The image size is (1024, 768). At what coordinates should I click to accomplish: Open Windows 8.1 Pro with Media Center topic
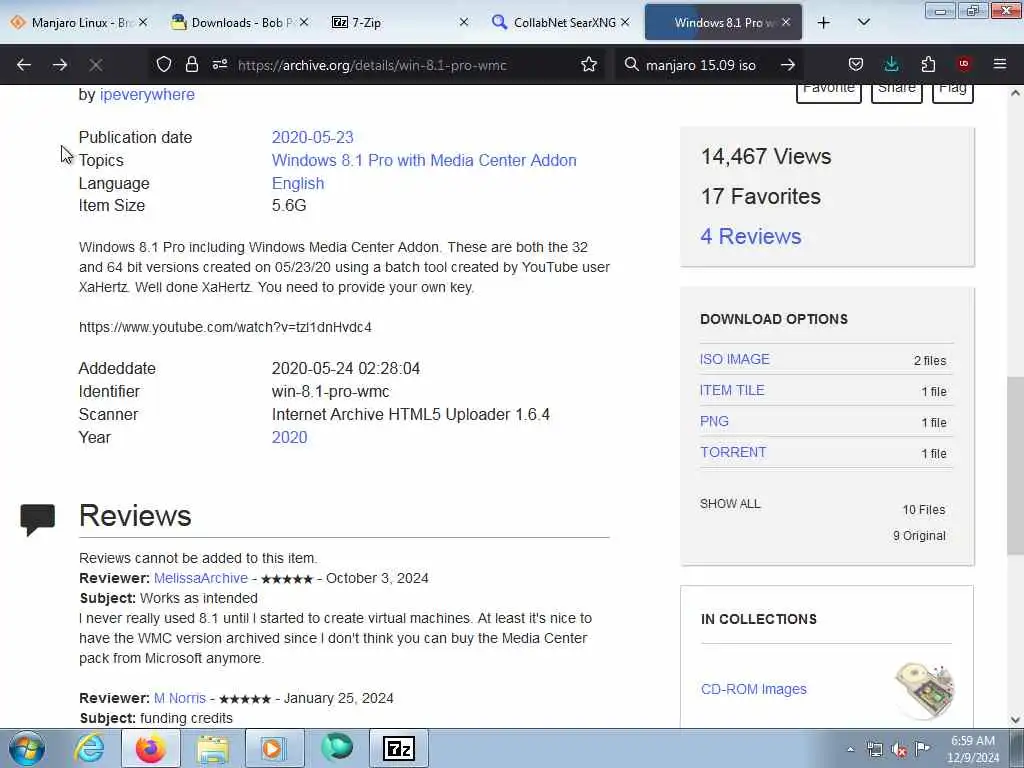pyautogui.click(x=424, y=161)
